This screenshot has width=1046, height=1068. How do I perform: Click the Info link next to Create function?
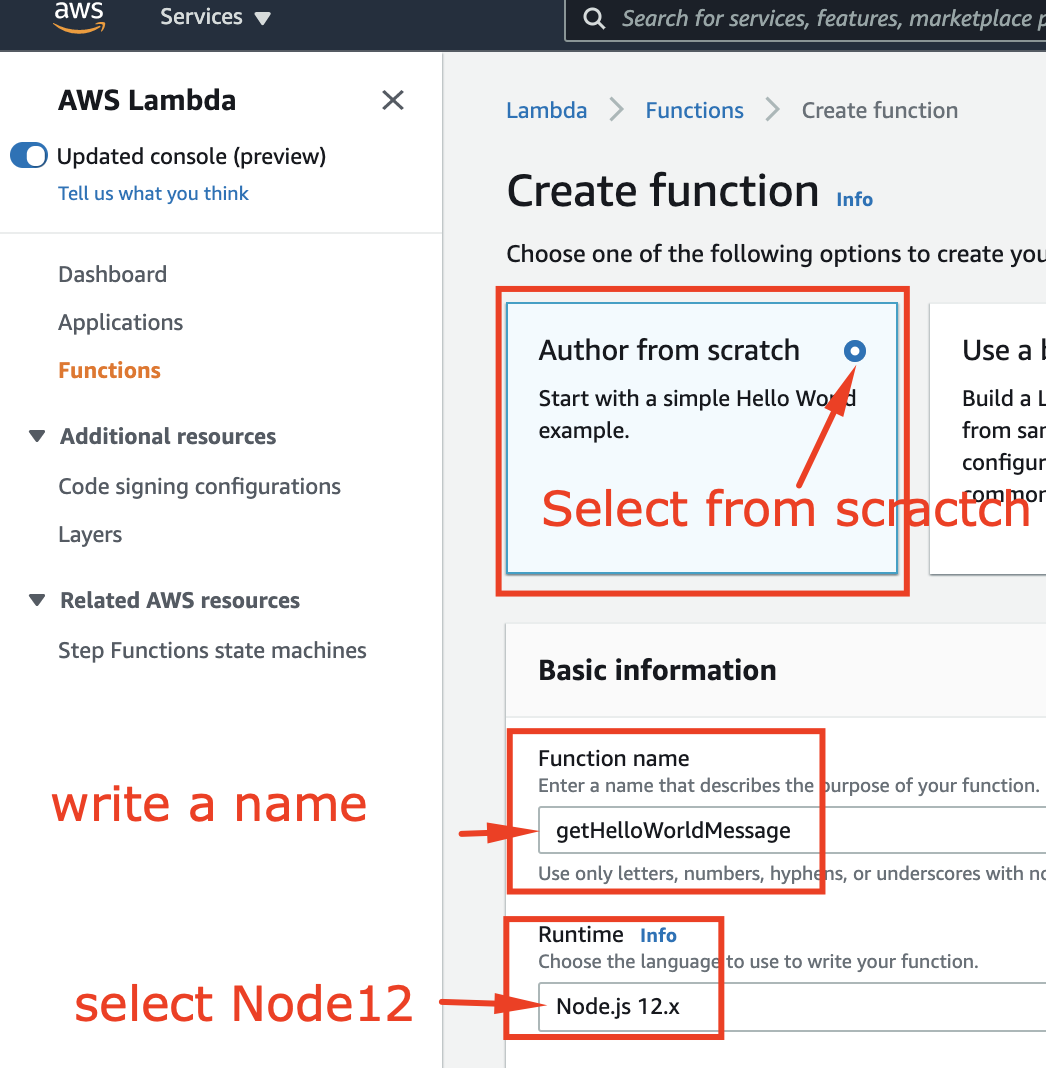[x=854, y=199]
